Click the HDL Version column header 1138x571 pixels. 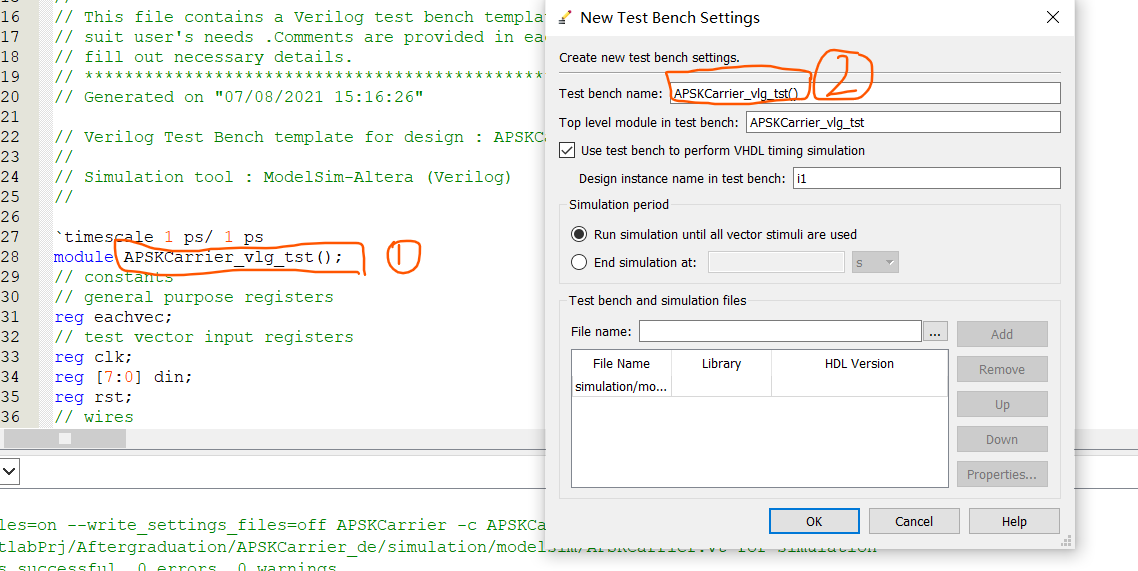[859, 364]
